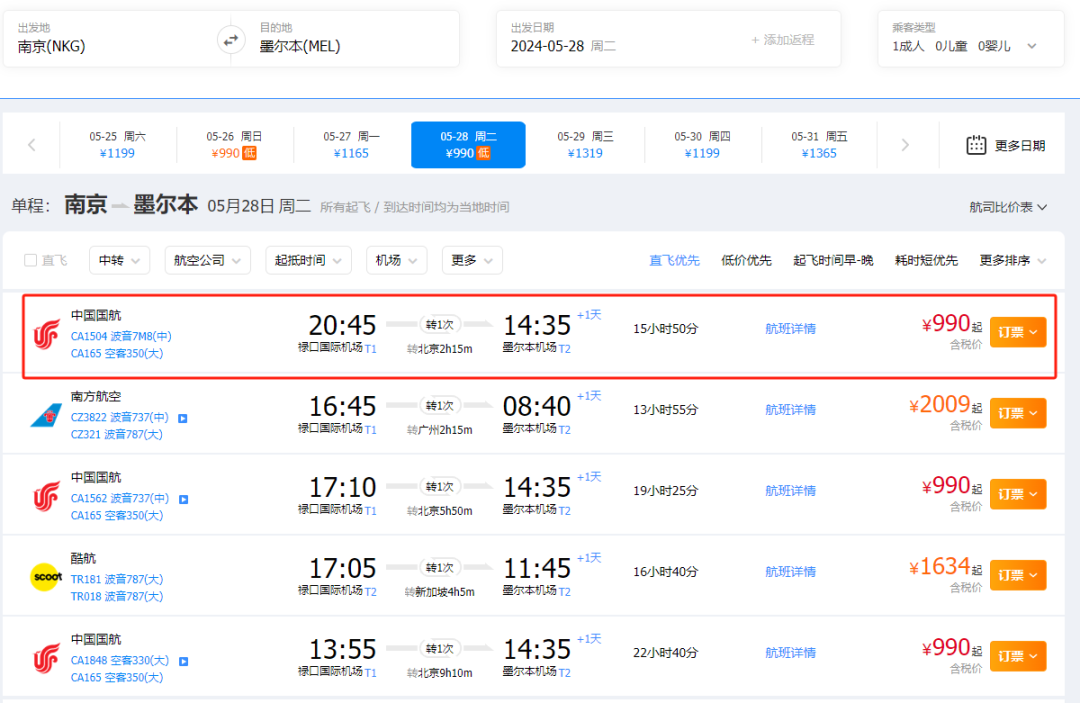The width and height of the screenshot is (1080, 703).
Task: Go to next week of dates arrow
Action: (x=905, y=145)
